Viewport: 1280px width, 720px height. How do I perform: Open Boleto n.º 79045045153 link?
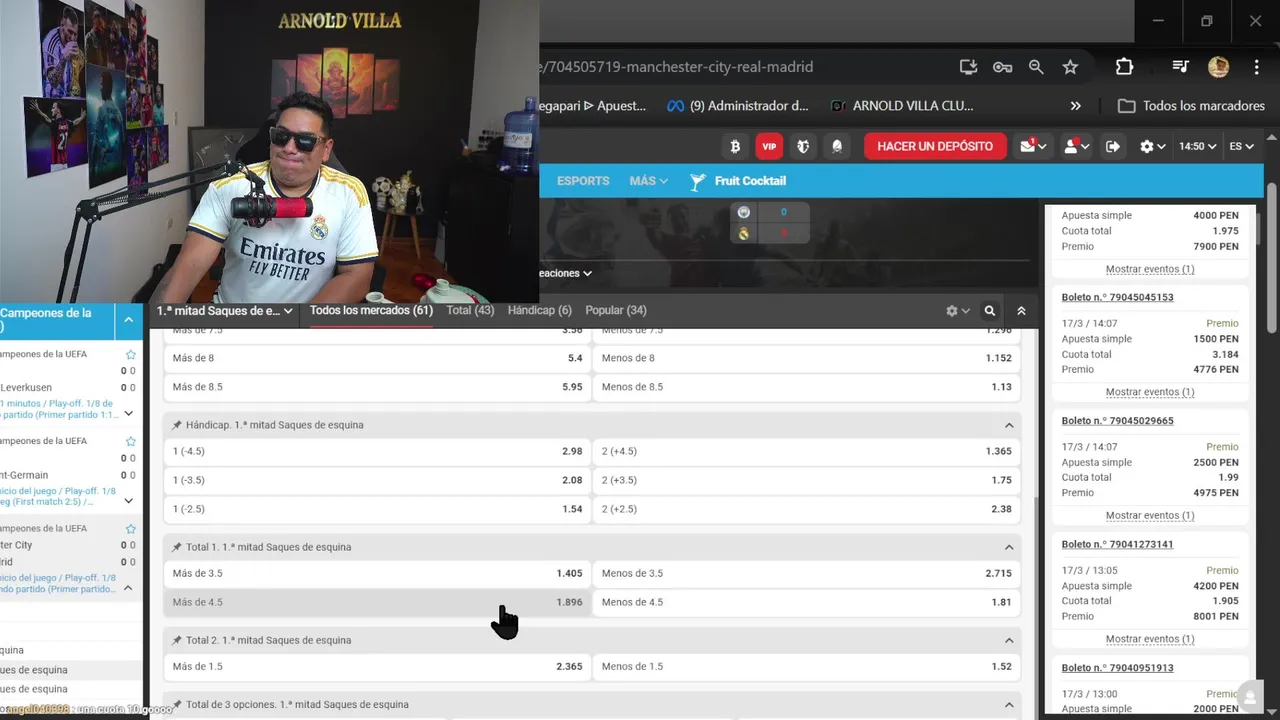1117,297
